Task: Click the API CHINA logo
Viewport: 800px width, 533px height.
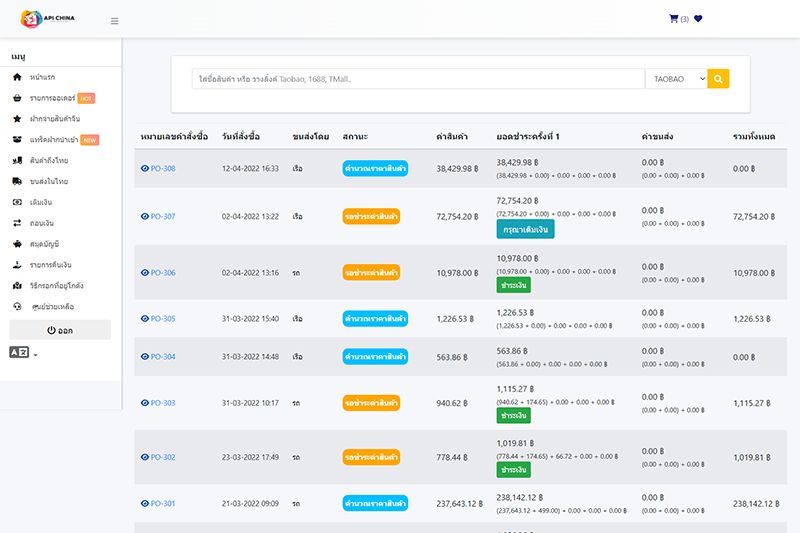Action: coord(47,19)
